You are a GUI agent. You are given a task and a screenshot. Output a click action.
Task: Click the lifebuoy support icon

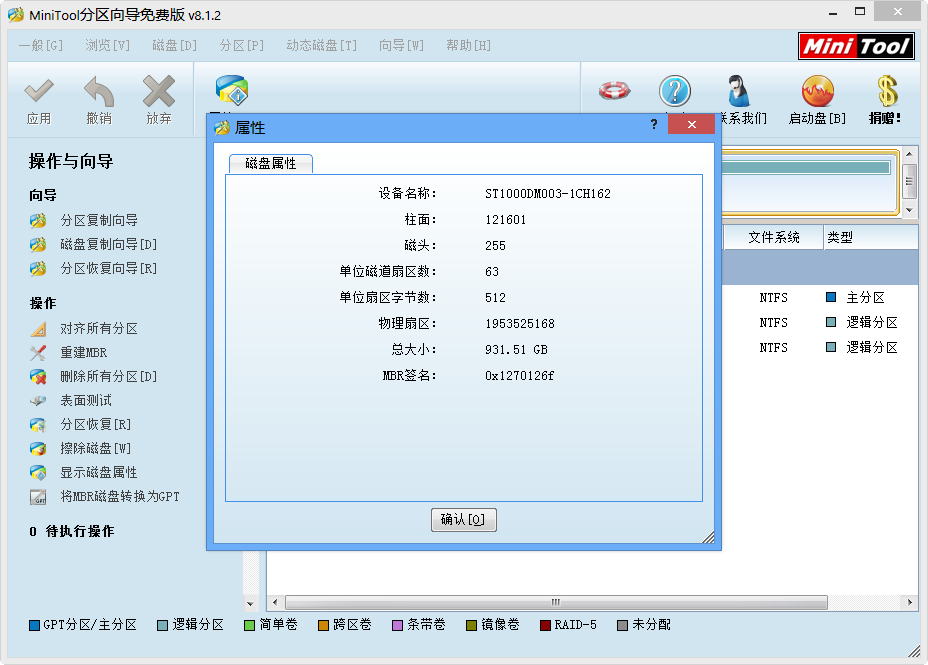tap(614, 91)
